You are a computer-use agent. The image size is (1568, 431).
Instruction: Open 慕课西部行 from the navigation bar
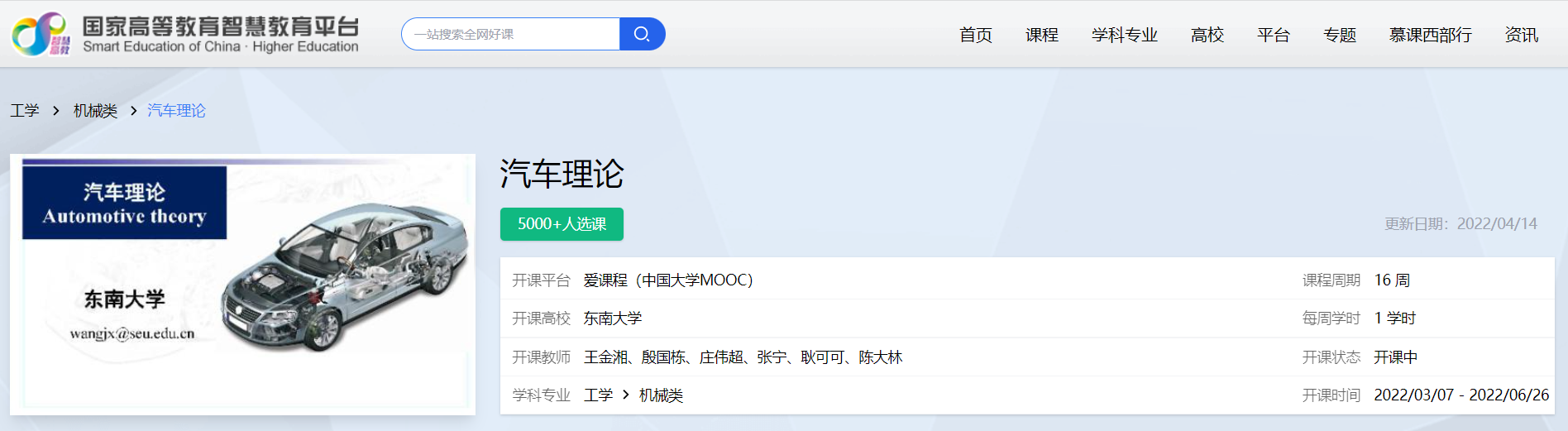tap(1430, 35)
